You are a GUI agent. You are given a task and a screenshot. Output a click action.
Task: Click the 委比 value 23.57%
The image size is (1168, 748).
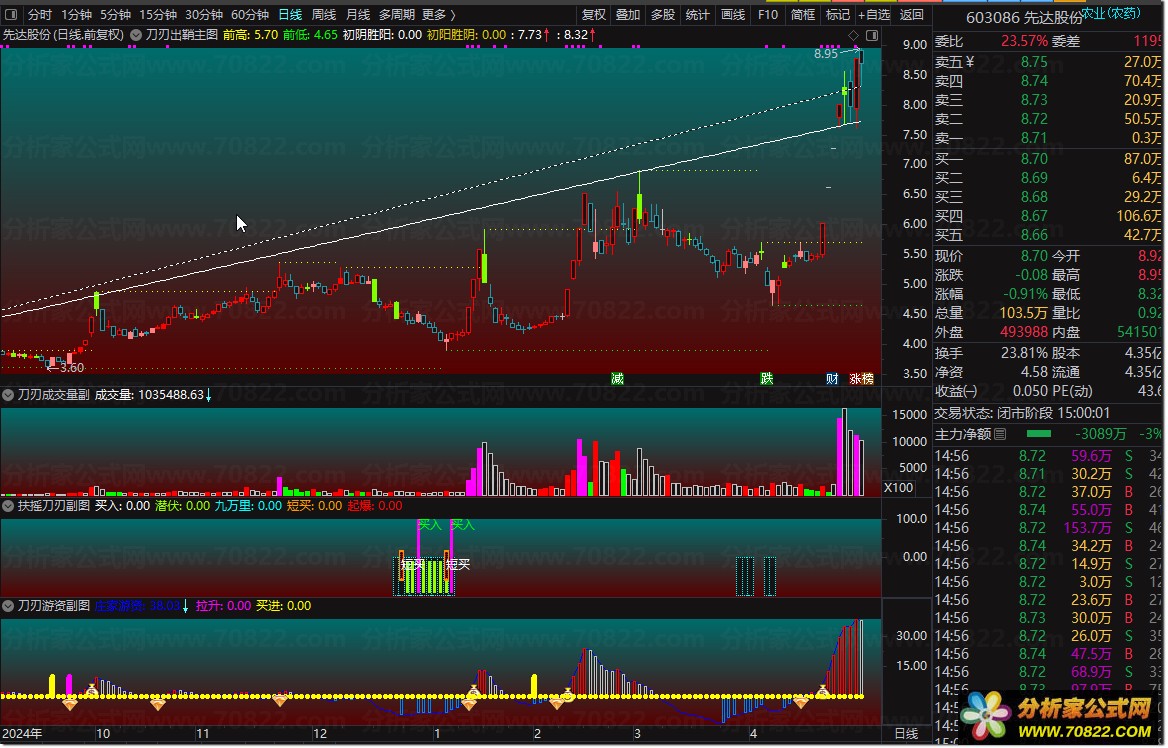point(1024,41)
